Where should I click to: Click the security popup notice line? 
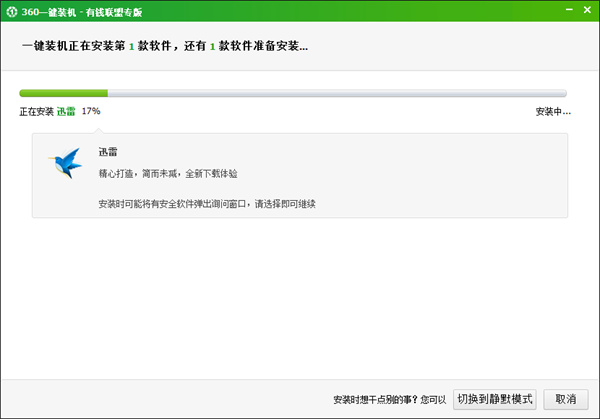207,204
